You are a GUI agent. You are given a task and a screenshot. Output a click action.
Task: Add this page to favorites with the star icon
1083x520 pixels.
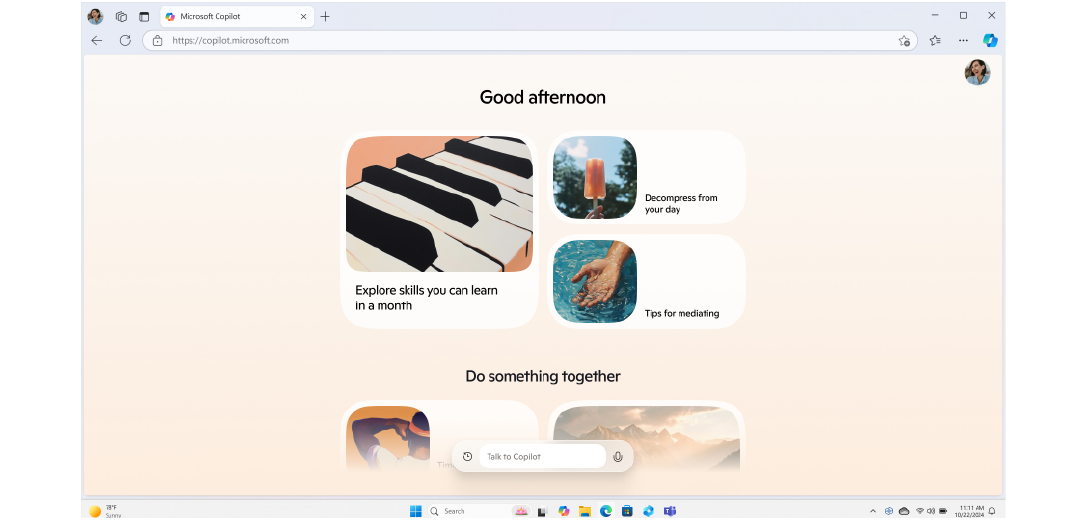(x=904, y=41)
